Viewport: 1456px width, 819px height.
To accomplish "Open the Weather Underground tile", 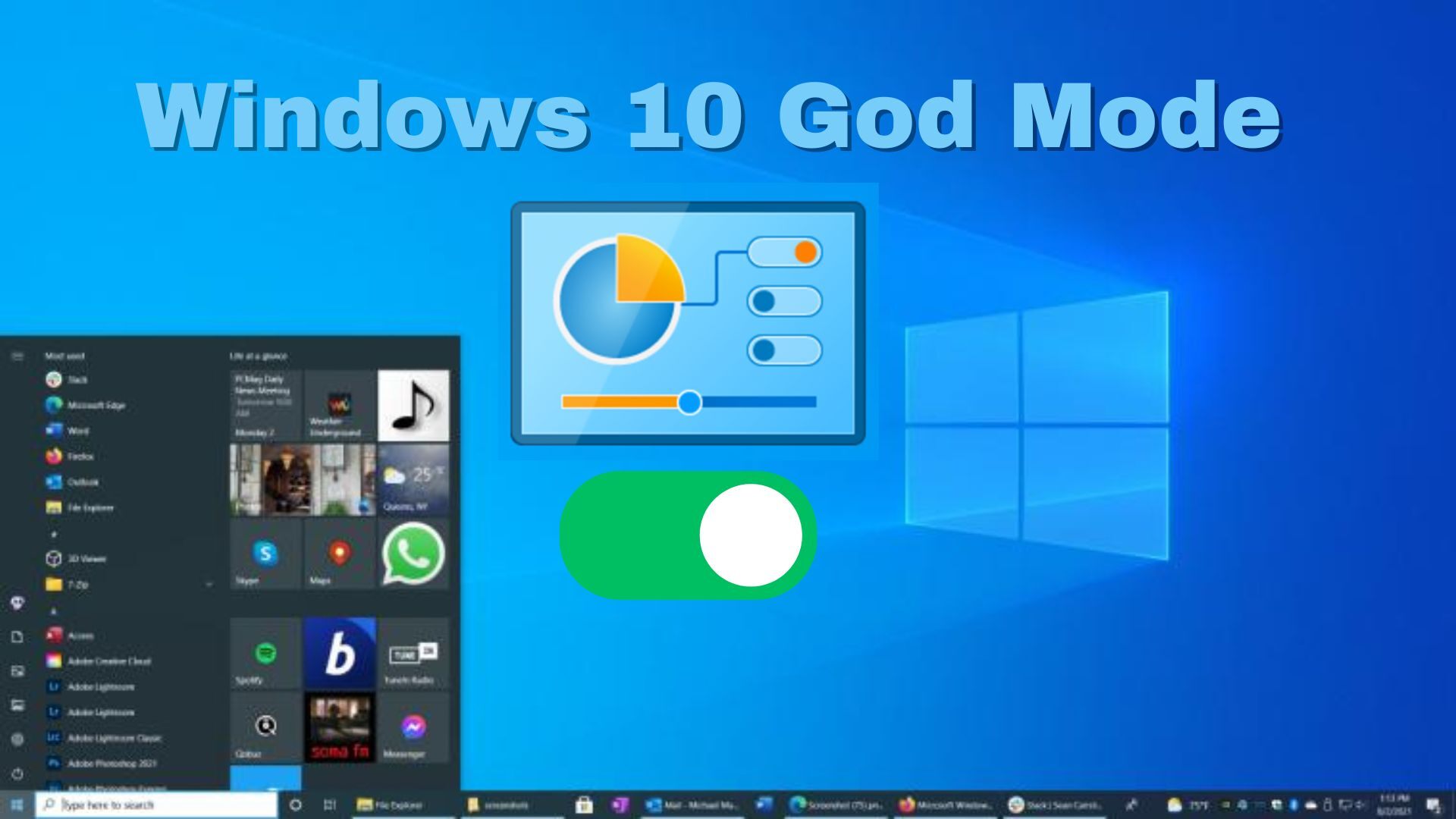I will click(339, 405).
